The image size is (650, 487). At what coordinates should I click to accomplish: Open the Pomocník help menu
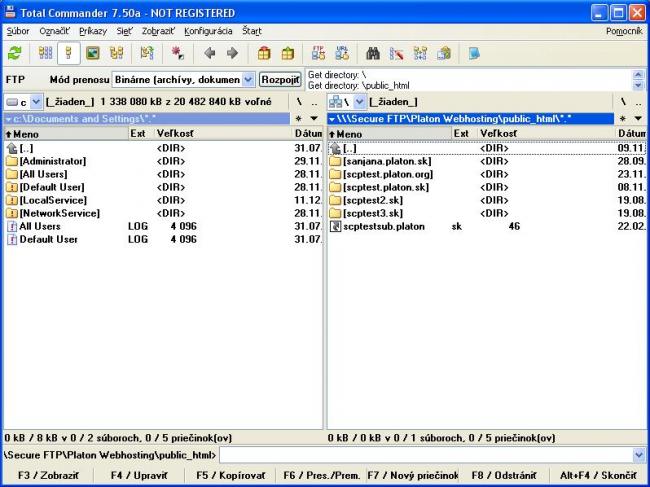tap(624, 31)
